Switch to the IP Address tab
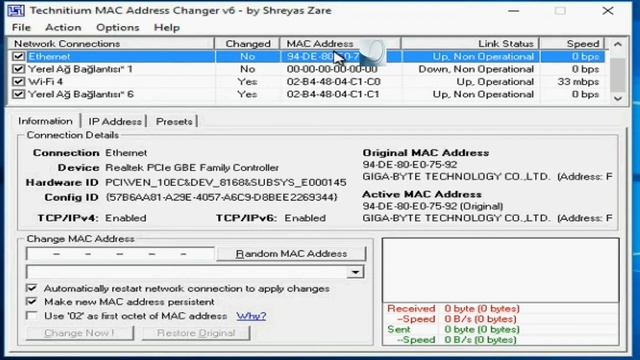 (x=115, y=122)
